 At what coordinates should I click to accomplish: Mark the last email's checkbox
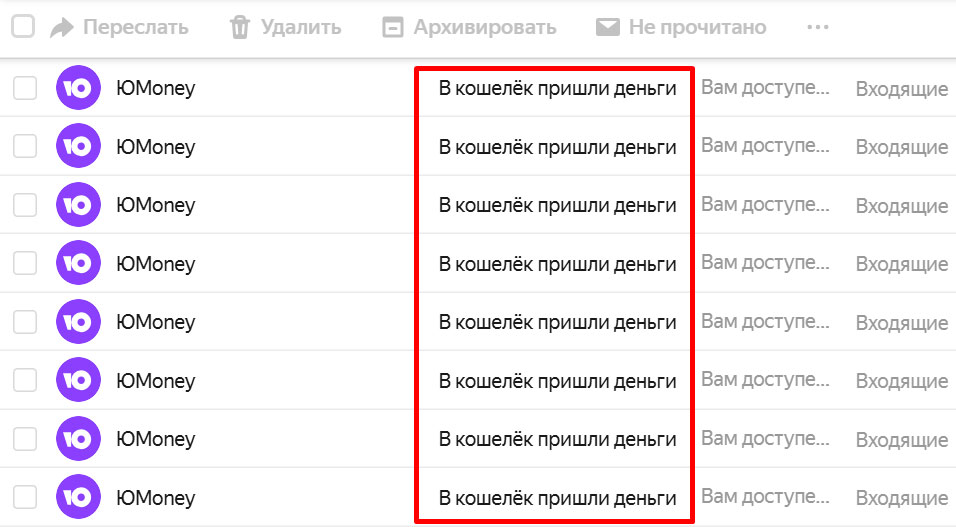pyautogui.click(x=25, y=497)
